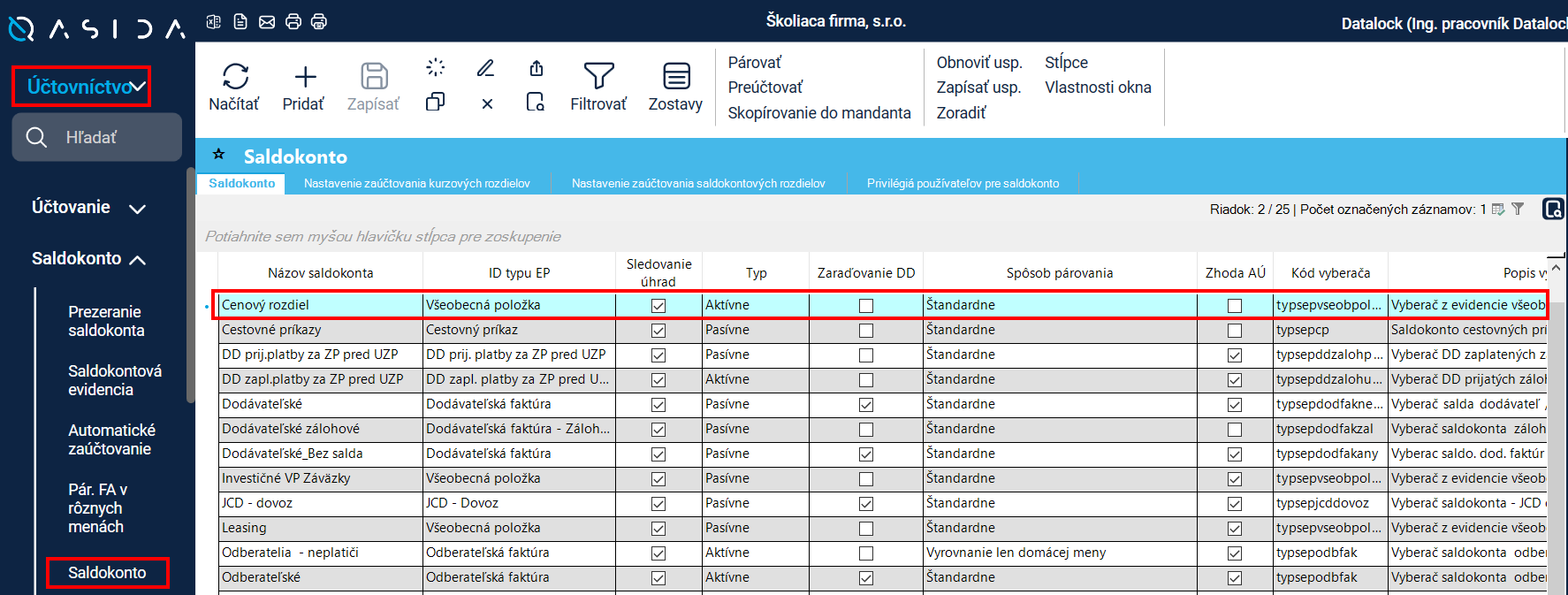
Task: Click the Excel export icon in title bar
Action: click(x=214, y=21)
